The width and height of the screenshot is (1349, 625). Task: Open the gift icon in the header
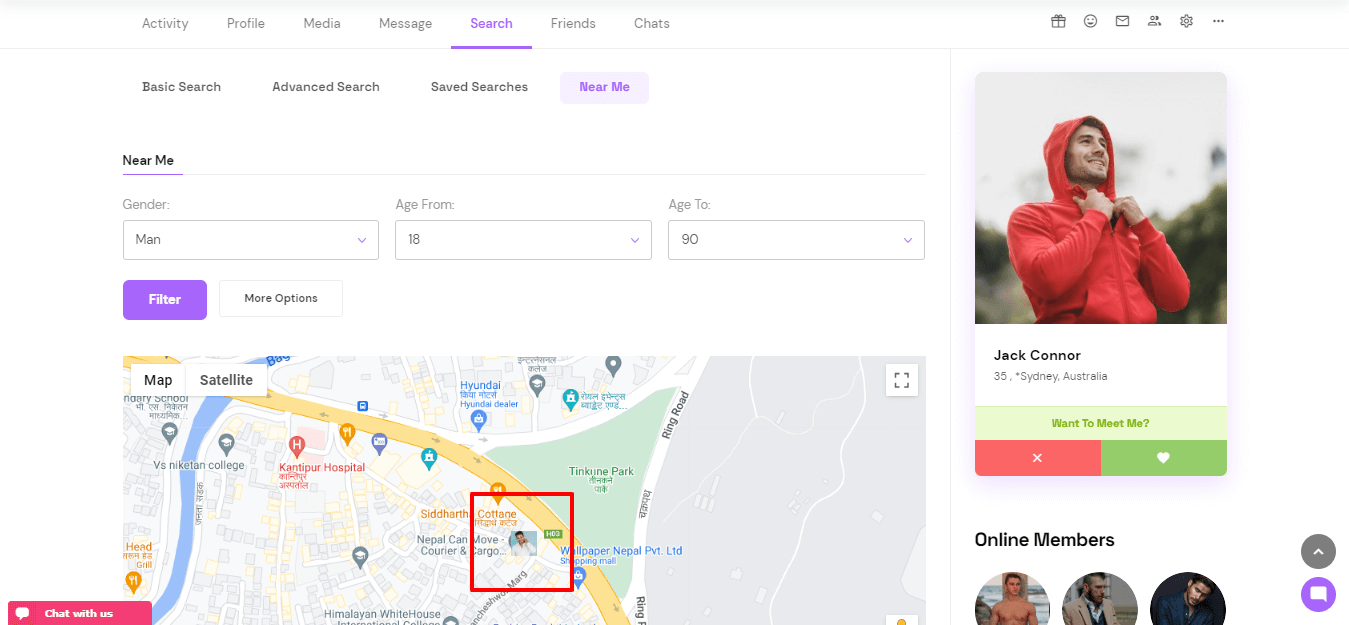tap(1058, 21)
